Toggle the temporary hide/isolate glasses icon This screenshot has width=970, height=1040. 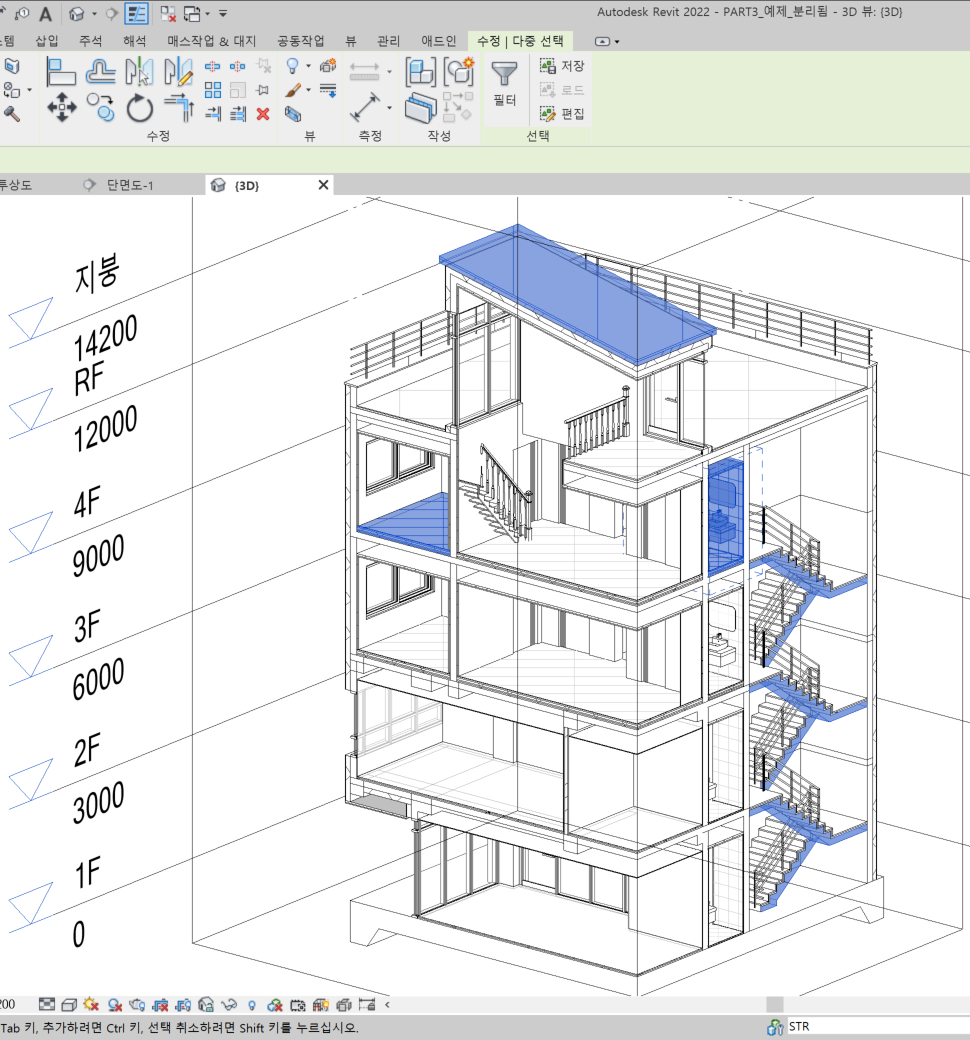[x=229, y=1003]
